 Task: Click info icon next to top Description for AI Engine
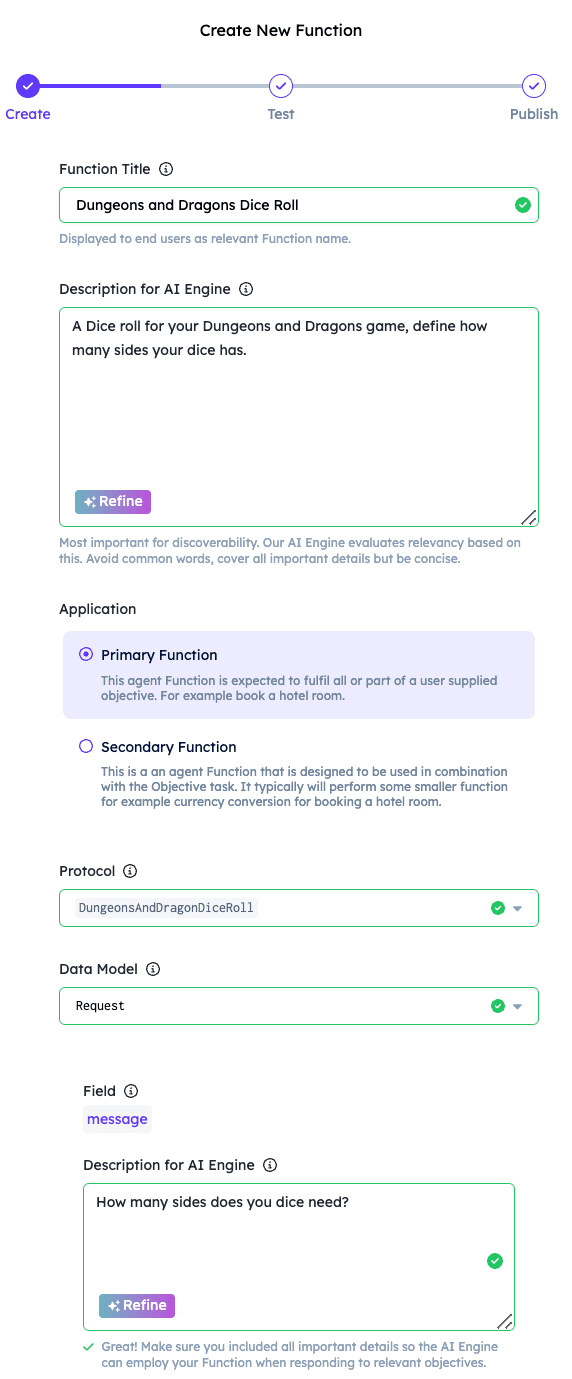click(246, 289)
